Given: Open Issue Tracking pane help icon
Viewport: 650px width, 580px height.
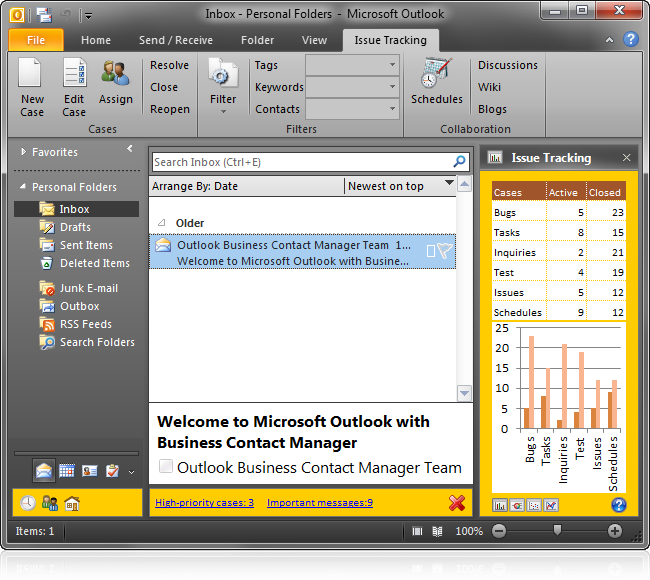Looking at the screenshot, I should coord(618,505).
